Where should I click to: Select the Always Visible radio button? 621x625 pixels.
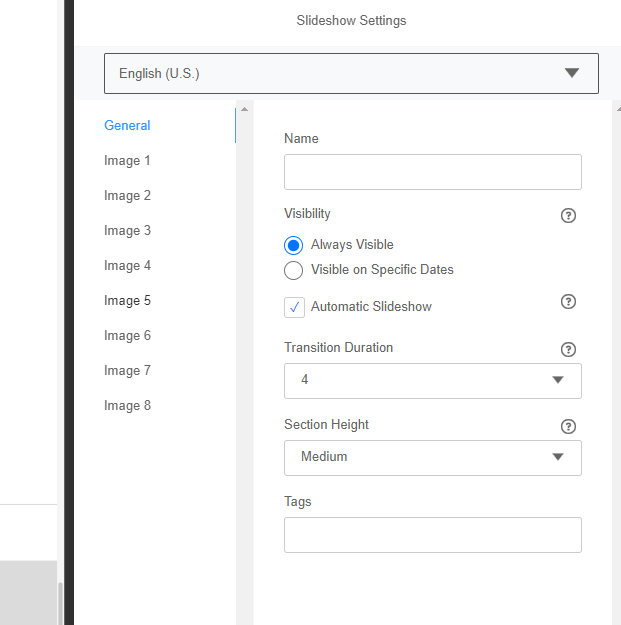[294, 245]
